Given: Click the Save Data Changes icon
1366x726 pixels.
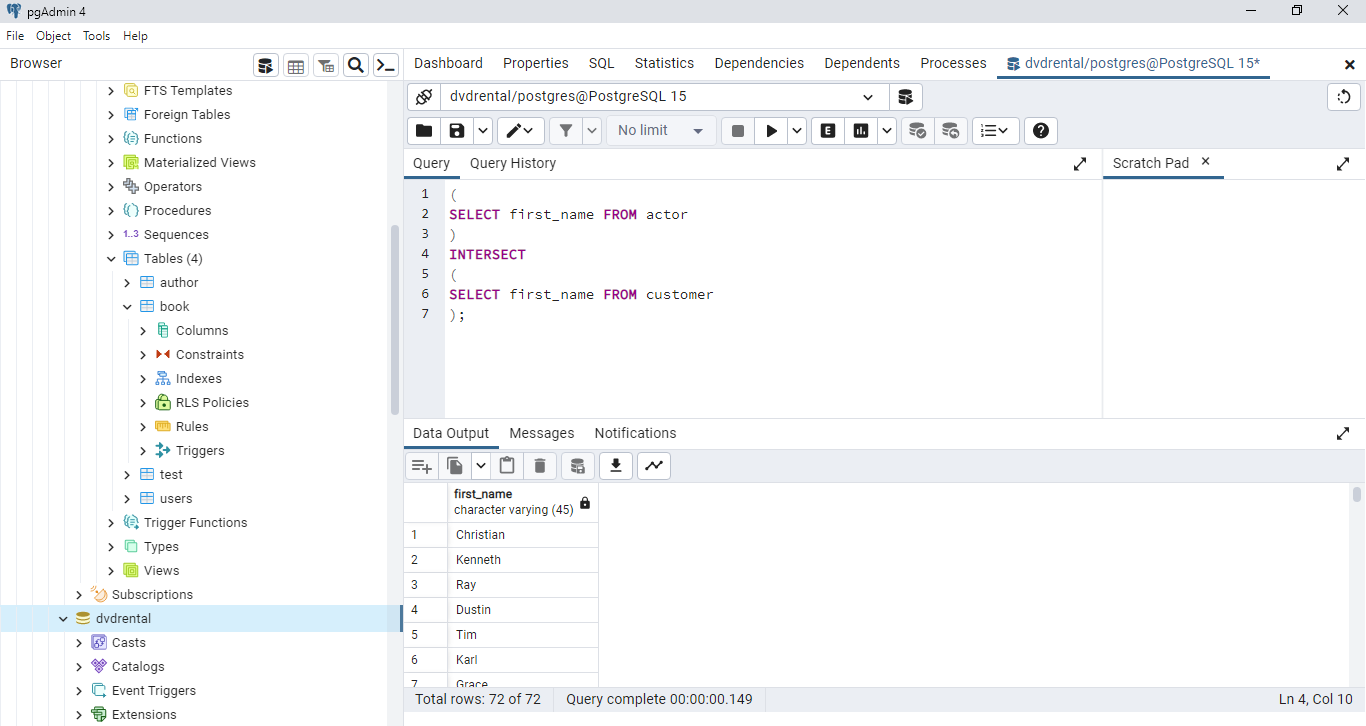Looking at the screenshot, I should [x=577, y=466].
